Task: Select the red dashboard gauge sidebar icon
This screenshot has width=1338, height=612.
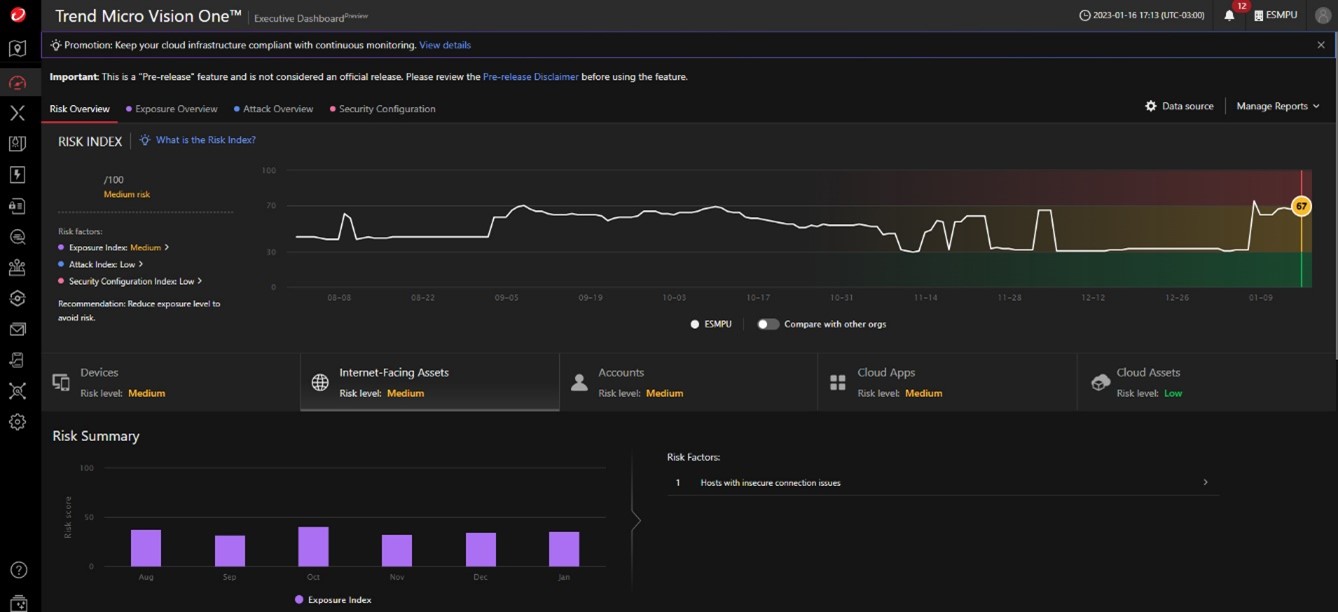Action: click(x=17, y=82)
